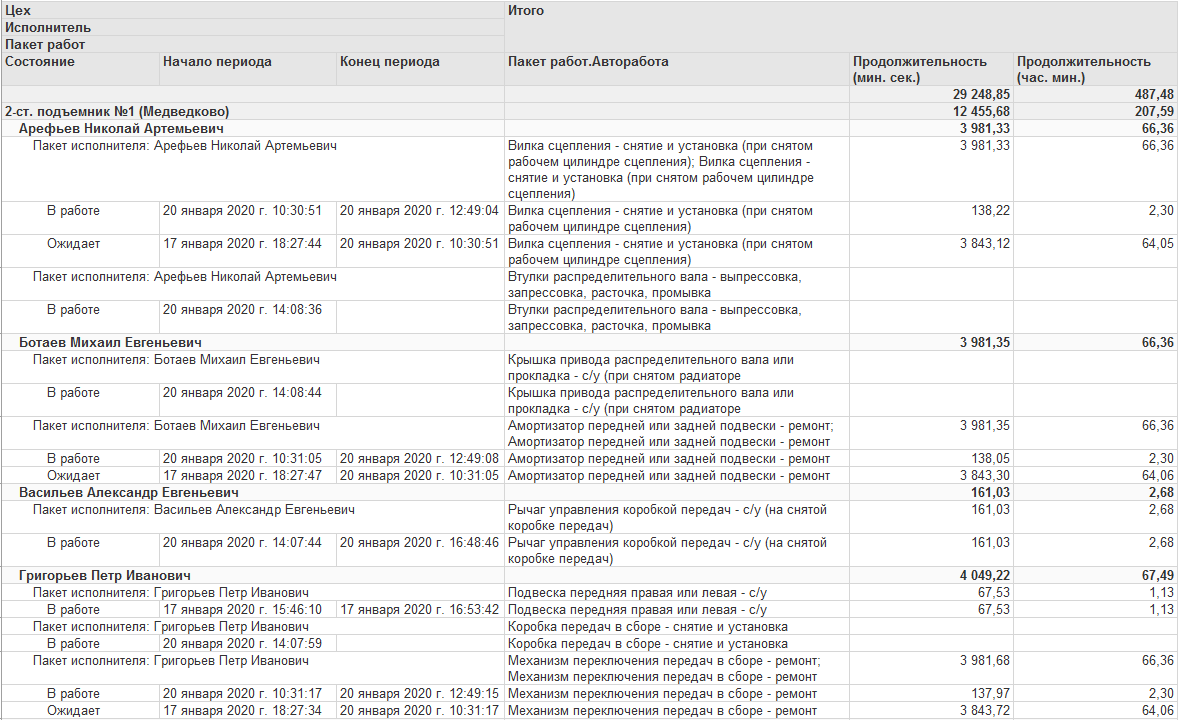This screenshot has width=1179, height=720.
Task: Select start time '20 января 2020 г. 10:31:17'
Action: pos(242,694)
